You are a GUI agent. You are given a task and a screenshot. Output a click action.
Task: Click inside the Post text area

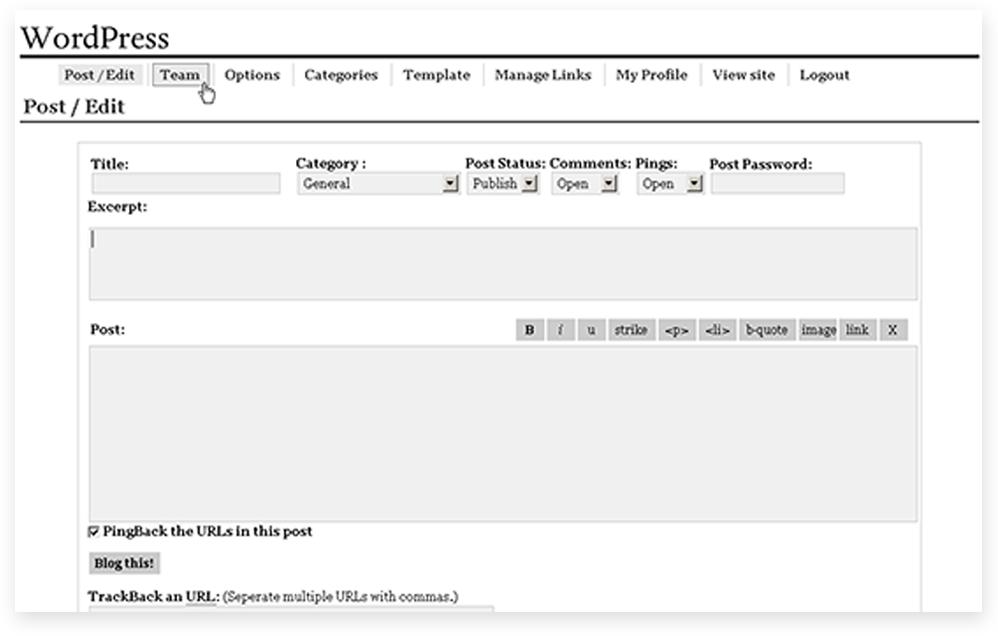pyautogui.click(x=503, y=434)
